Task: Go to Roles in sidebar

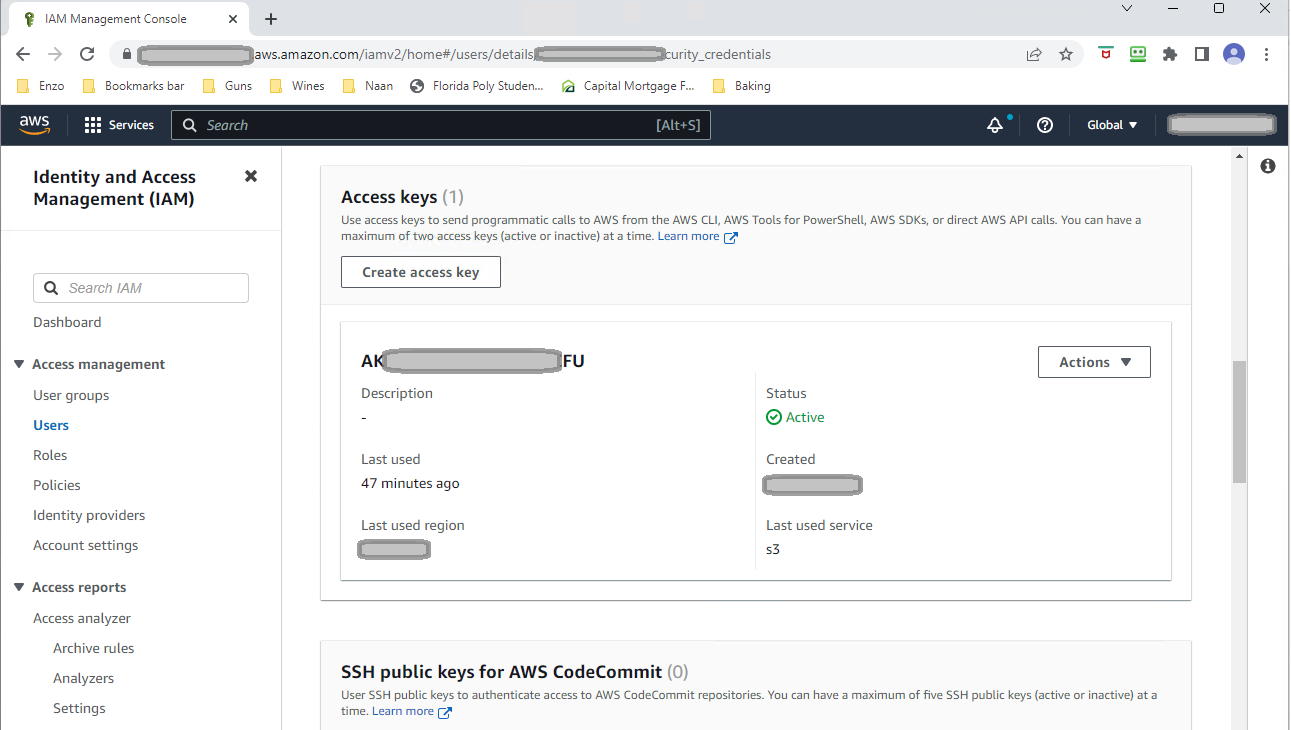Action: click(50, 455)
